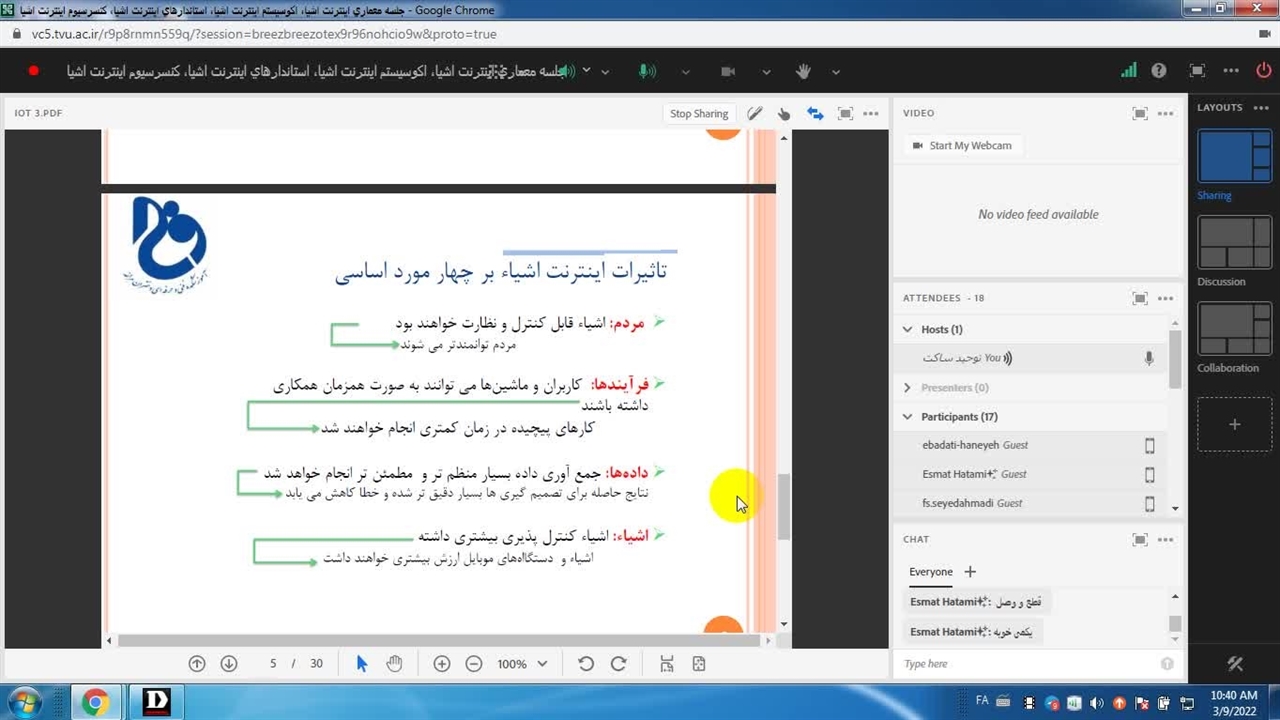Go to next page down arrow
The width and height of the screenshot is (1280, 720).
(x=229, y=664)
